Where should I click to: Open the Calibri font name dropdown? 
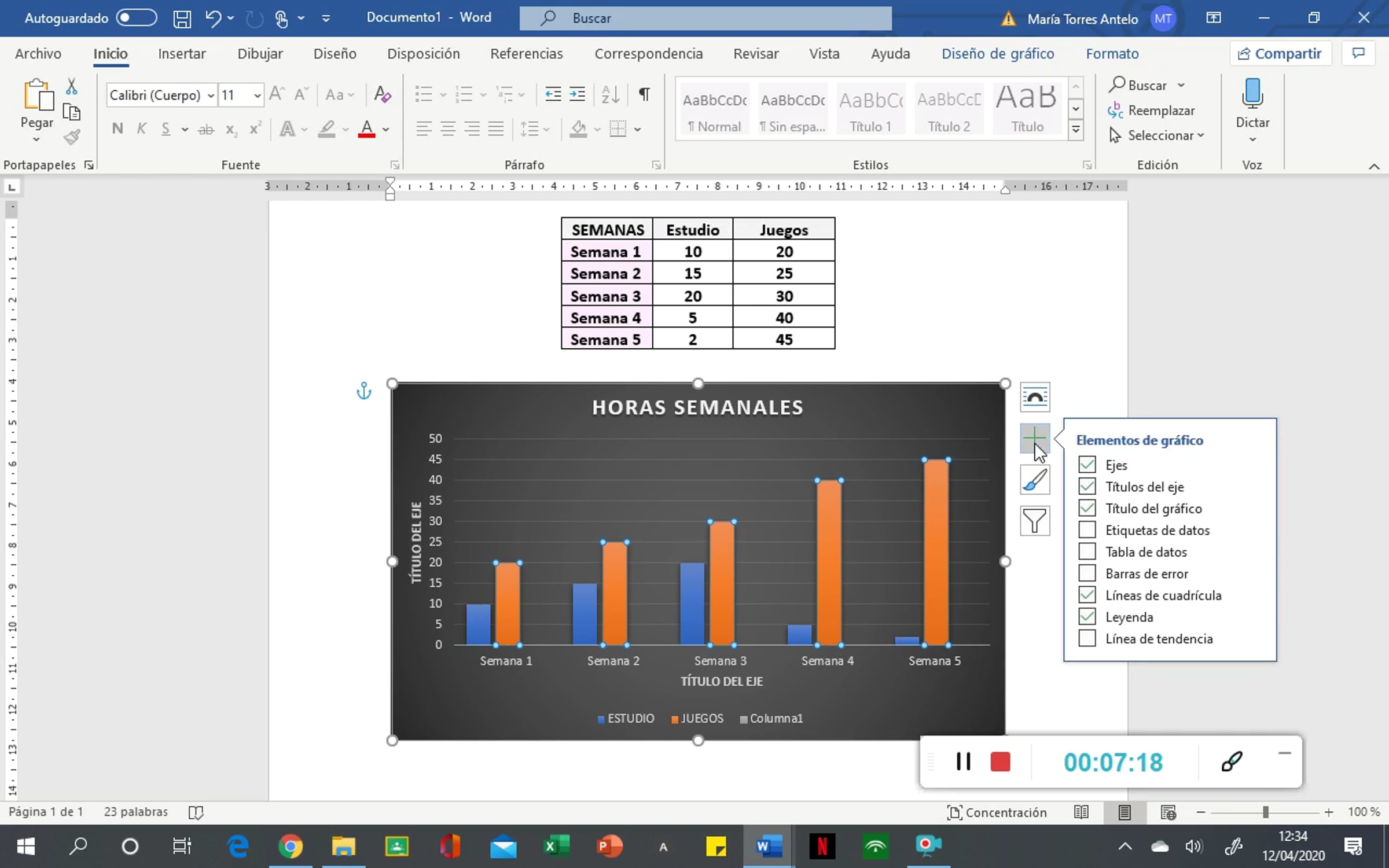point(211,95)
